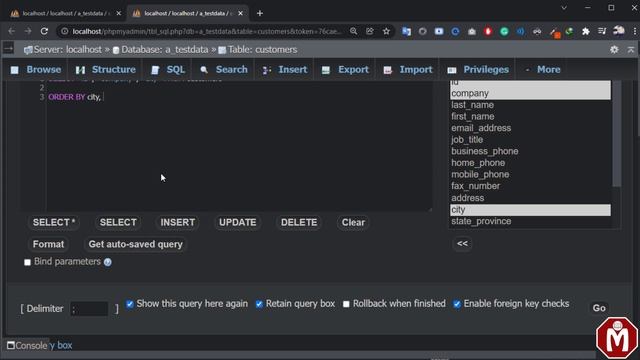This screenshot has width=640, height=360.
Task: Select email_address in the columns list
Action: click(531, 128)
